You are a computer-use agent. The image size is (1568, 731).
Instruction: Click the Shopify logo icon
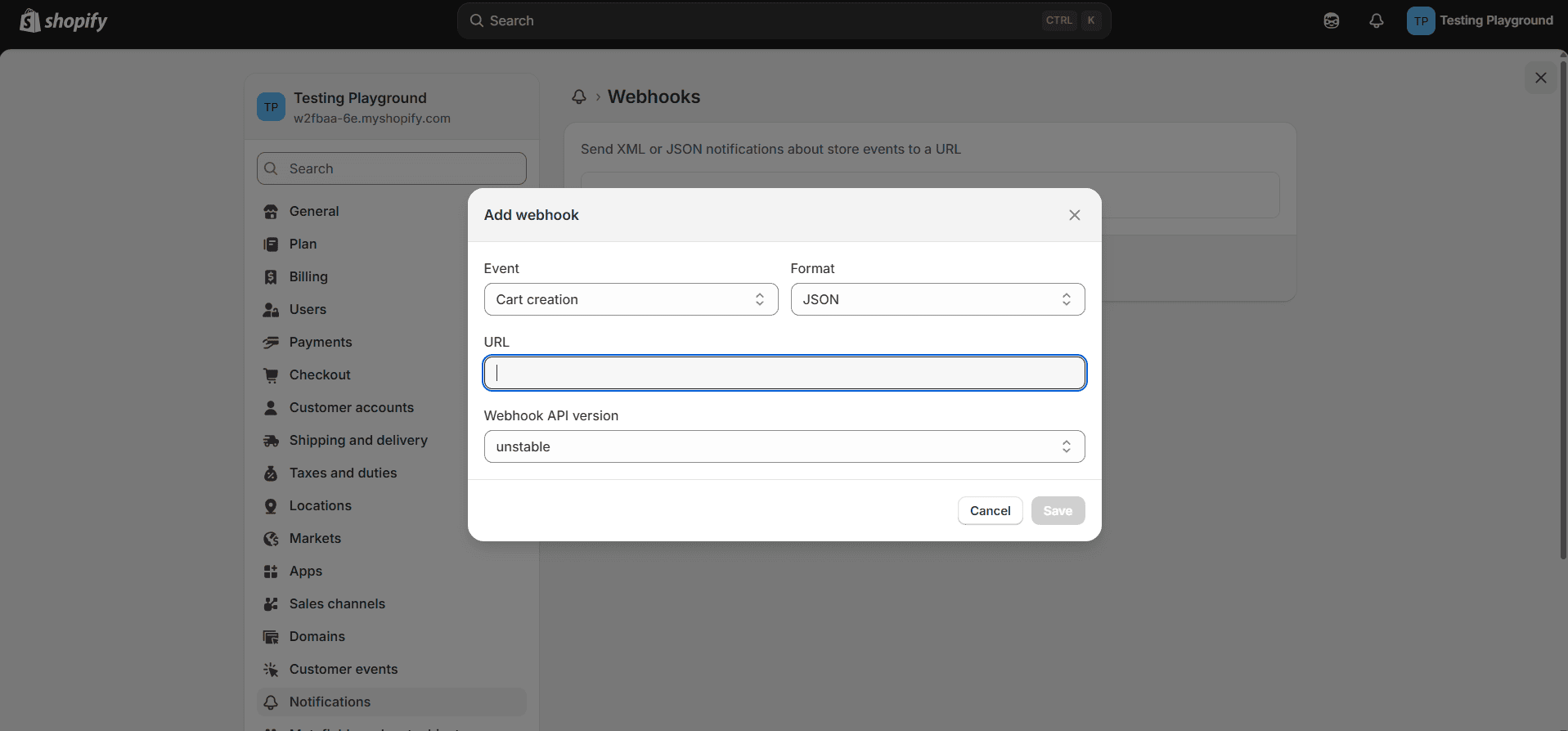[30, 20]
